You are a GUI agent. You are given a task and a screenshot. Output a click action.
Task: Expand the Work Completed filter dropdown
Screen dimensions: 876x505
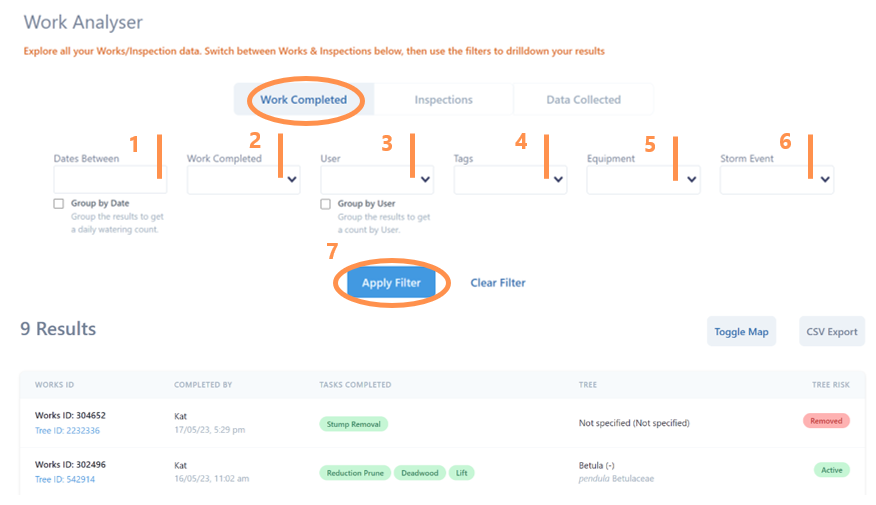pyautogui.click(x=243, y=180)
